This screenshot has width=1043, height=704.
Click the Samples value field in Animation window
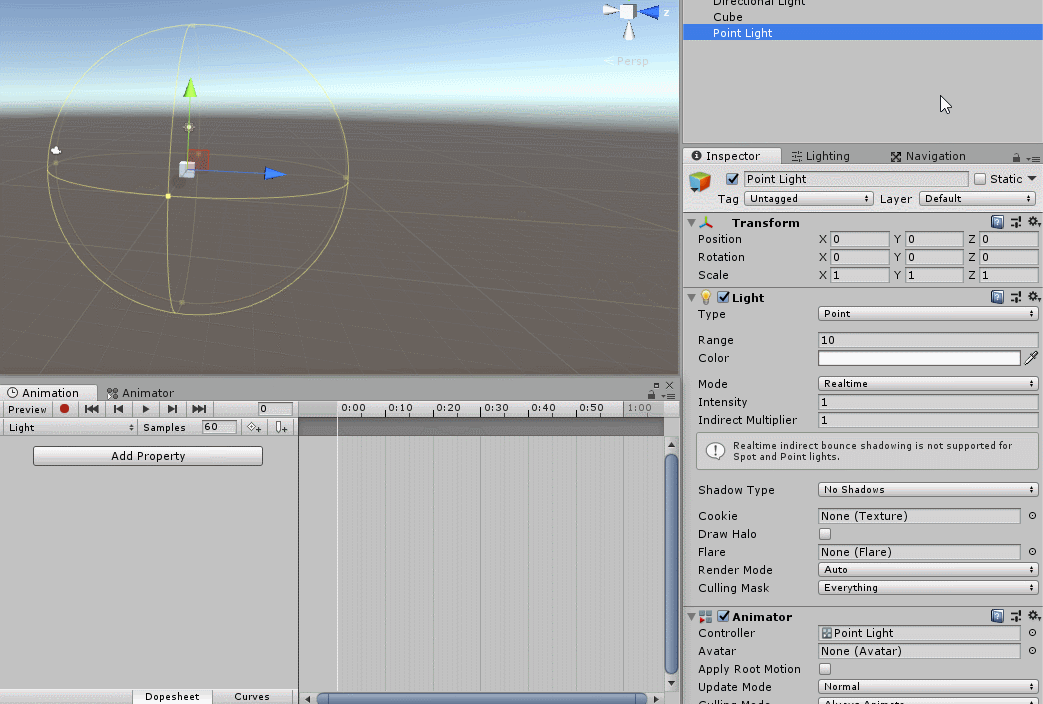tap(216, 427)
